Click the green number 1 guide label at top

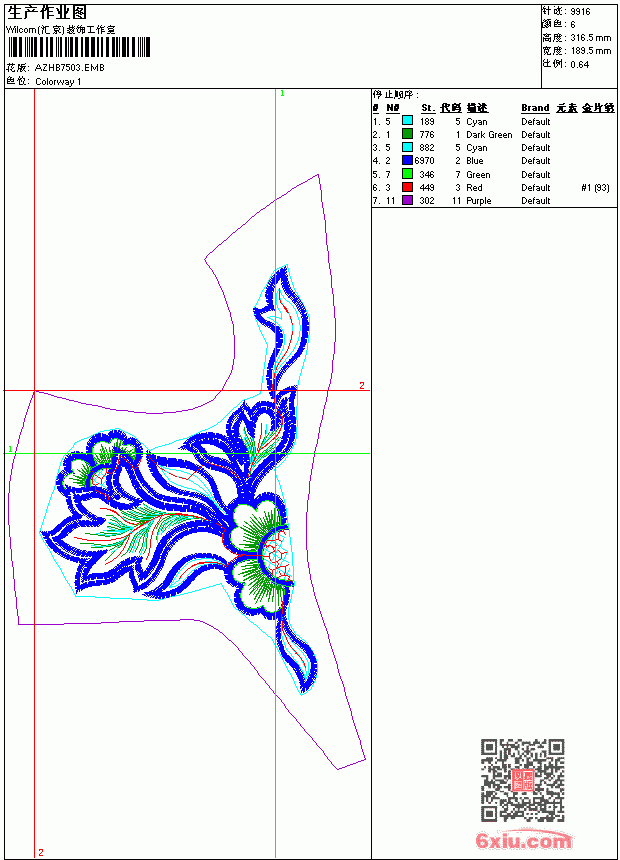(282, 94)
